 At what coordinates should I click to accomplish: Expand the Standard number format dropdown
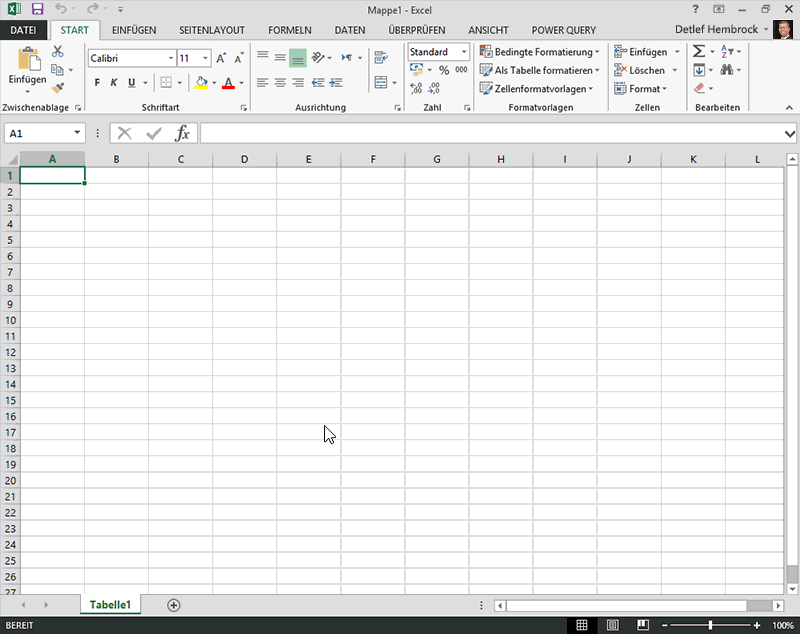(x=464, y=52)
